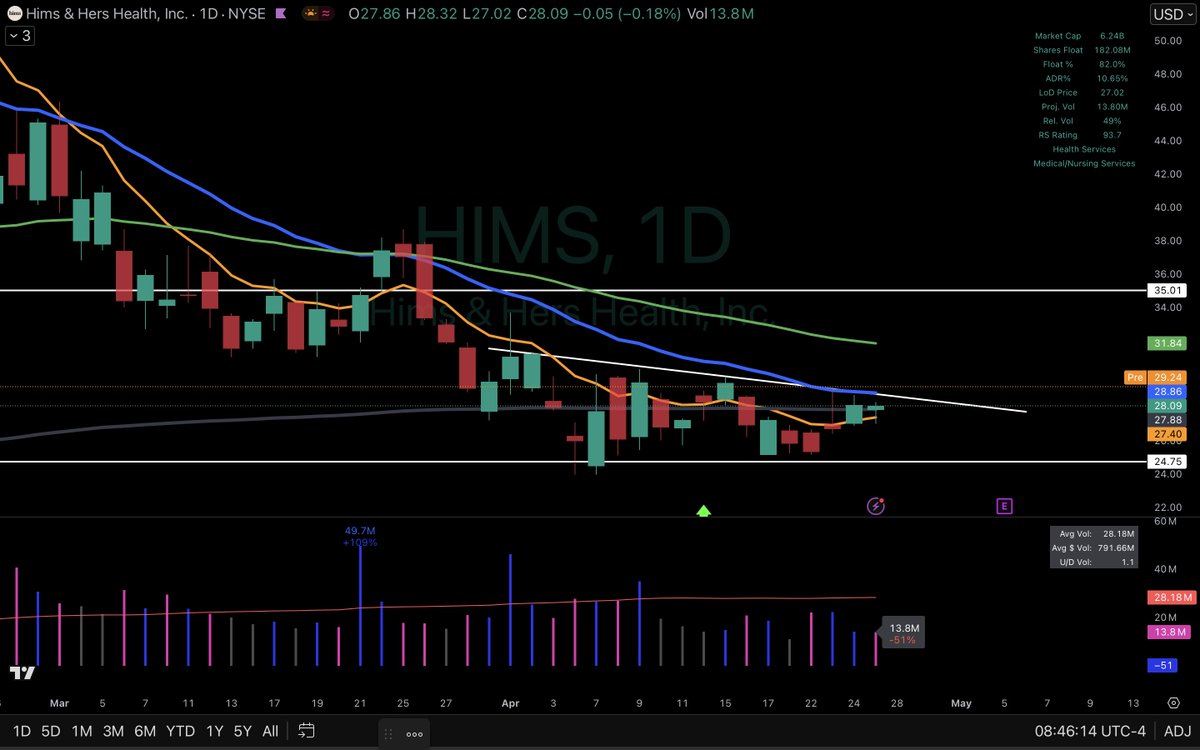Open the USD currency dropdown
This screenshot has width=1200, height=750.
1171,15
